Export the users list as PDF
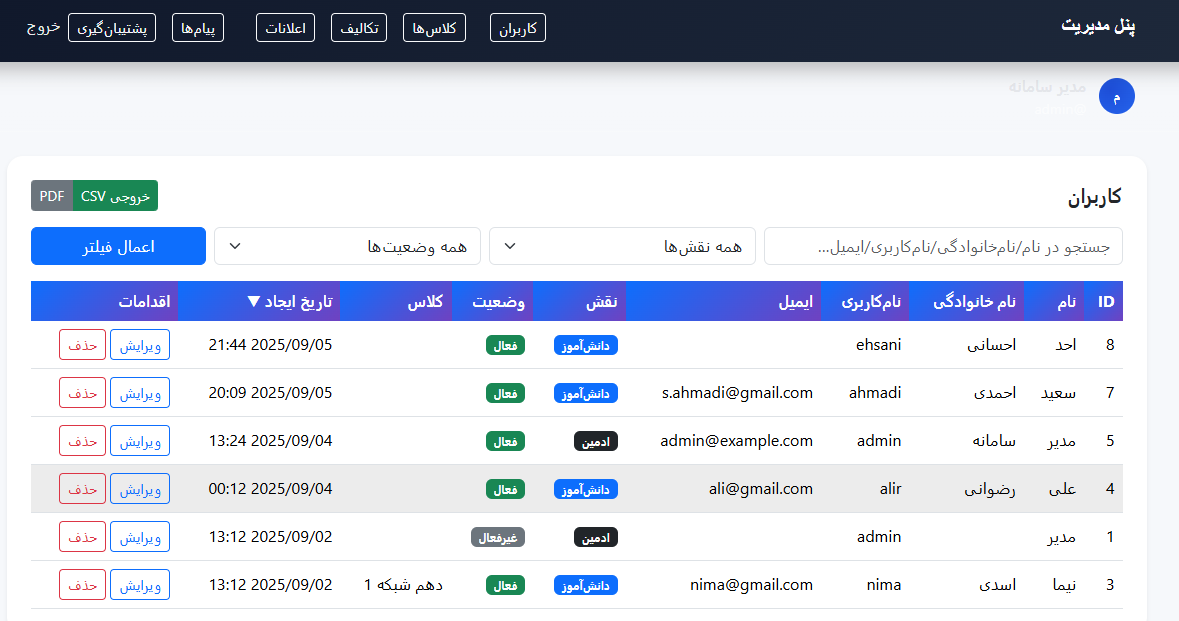The height and width of the screenshot is (621, 1179). coord(51,196)
